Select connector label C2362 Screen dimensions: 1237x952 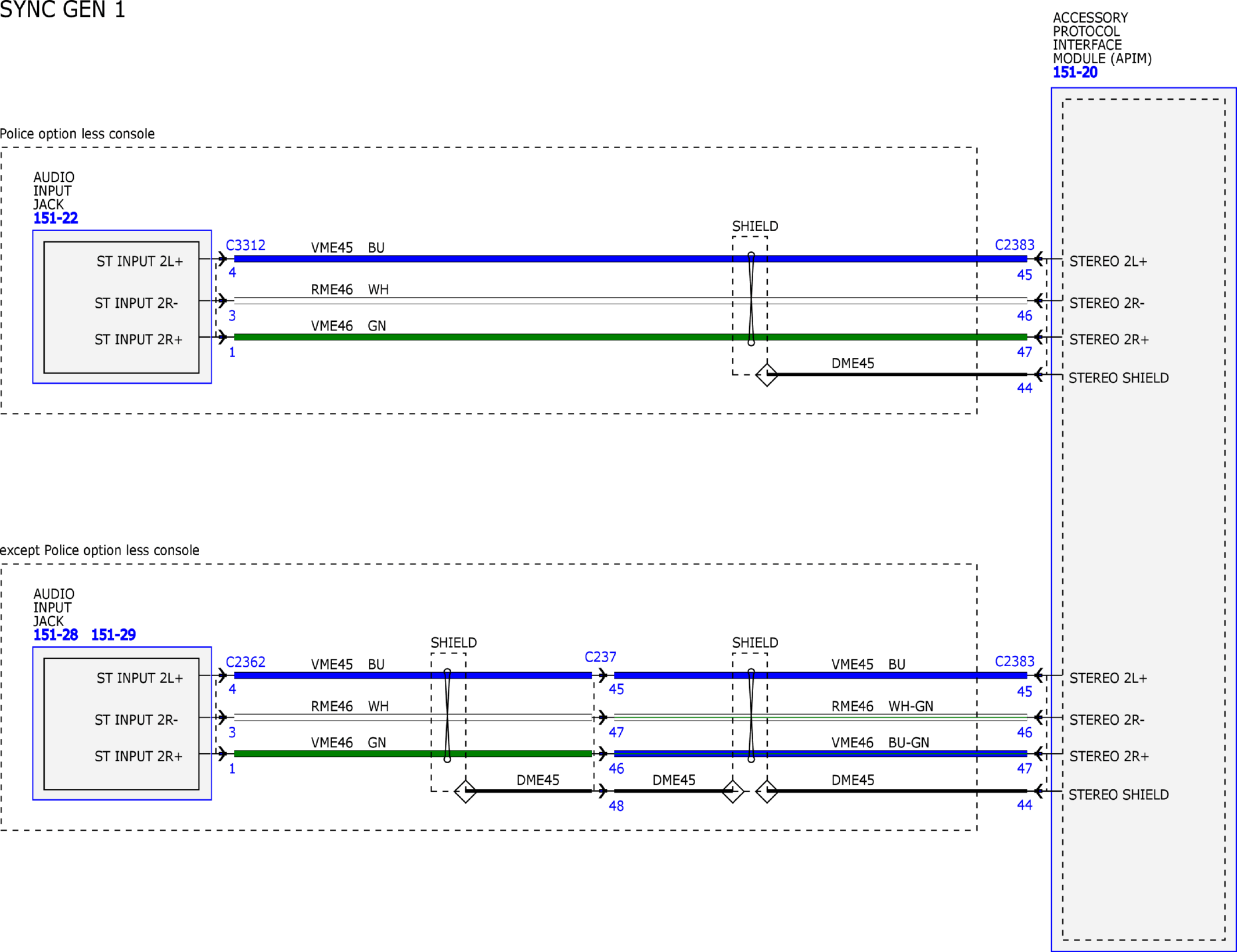click(x=246, y=662)
